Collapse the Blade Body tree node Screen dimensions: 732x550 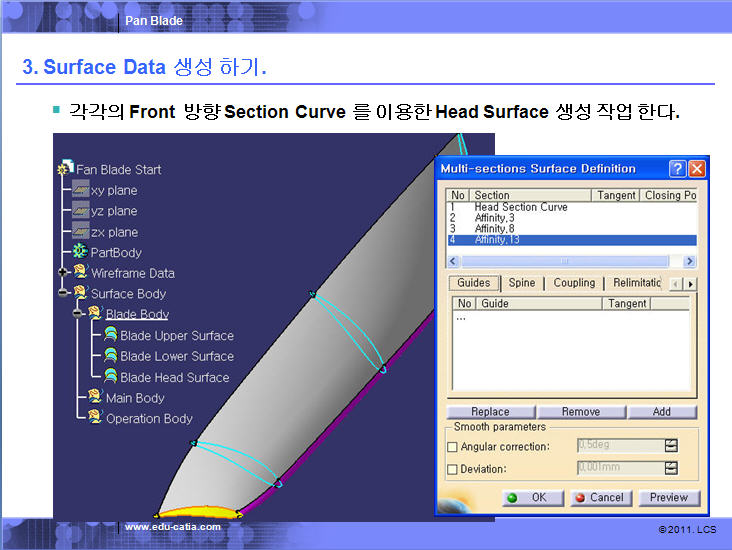78,314
